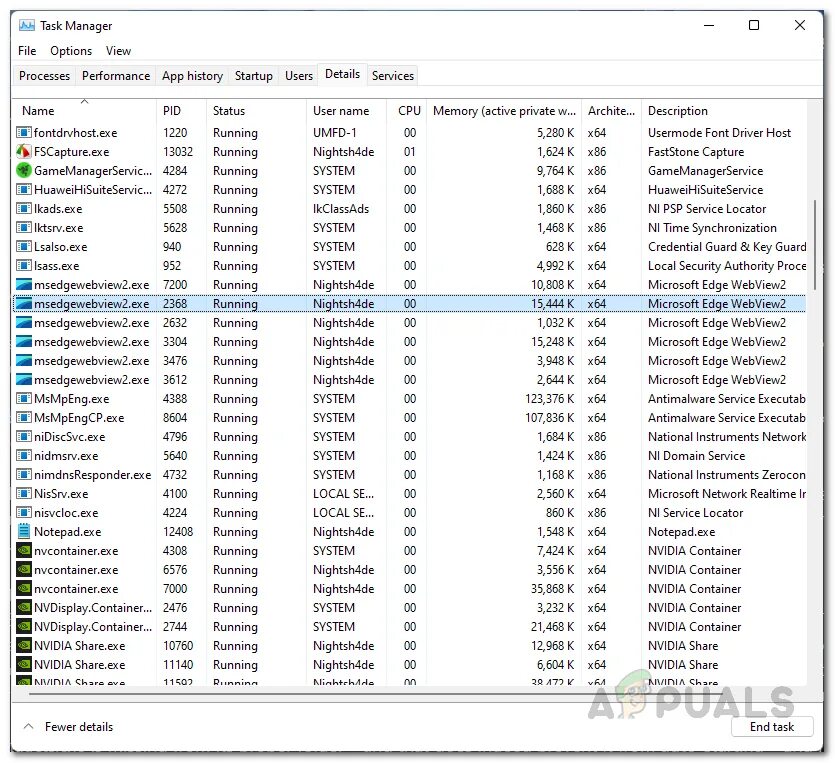
Task: Click the lkads.exe process icon
Action: coord(23,208)
